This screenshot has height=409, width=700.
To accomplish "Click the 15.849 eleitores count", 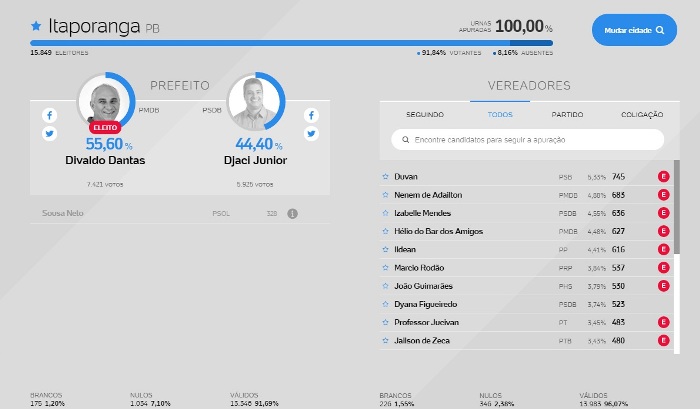I will tap(59, 53).
